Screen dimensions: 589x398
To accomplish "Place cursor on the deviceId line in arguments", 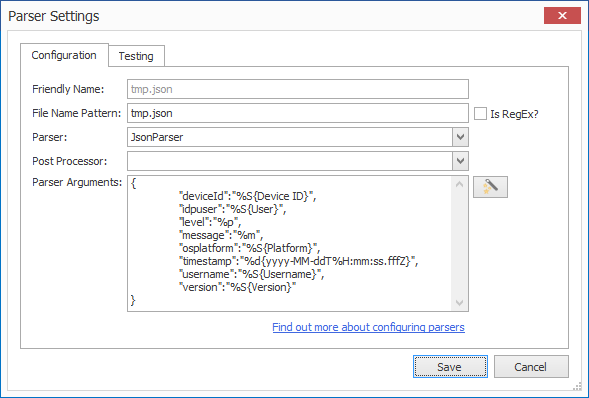I will point(248,196).
